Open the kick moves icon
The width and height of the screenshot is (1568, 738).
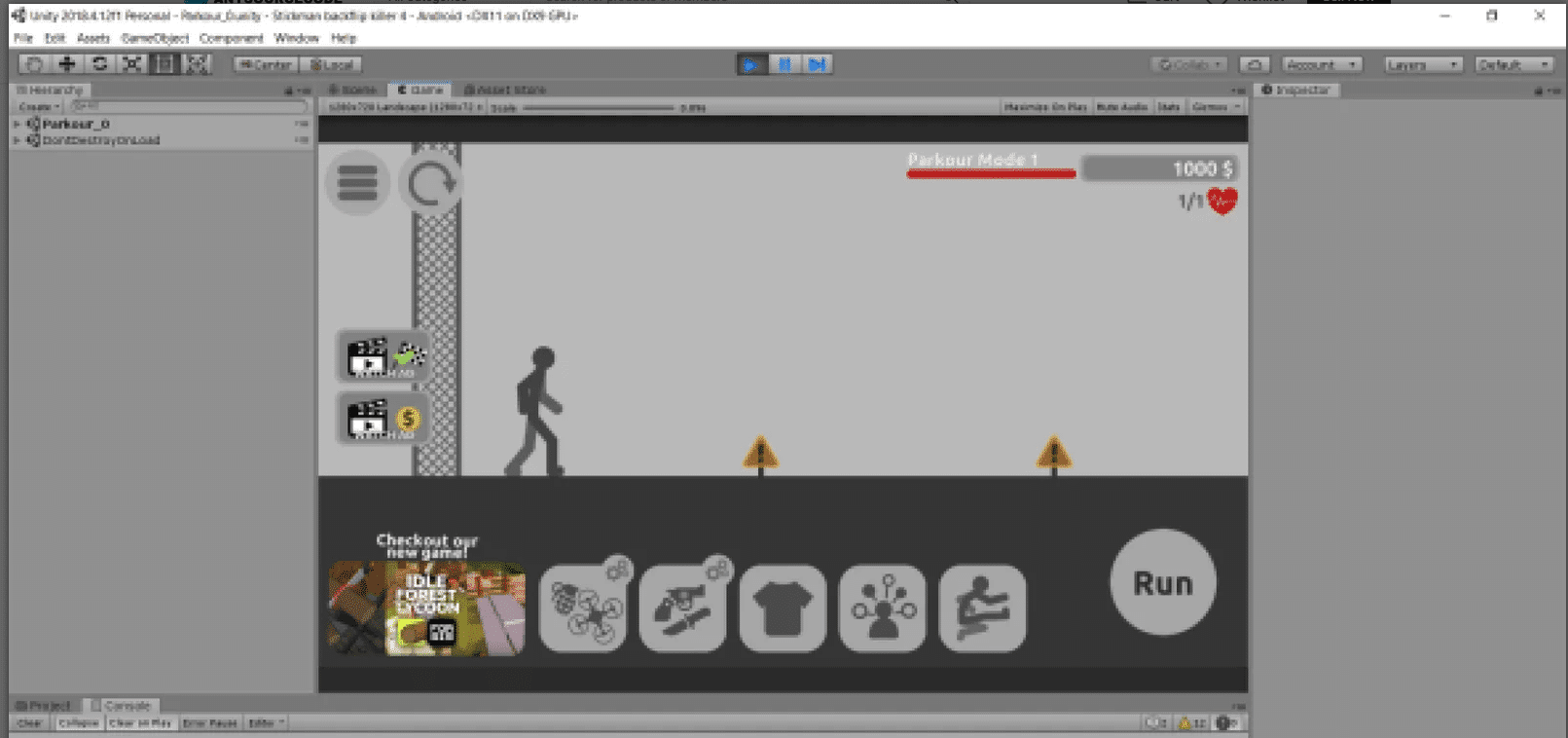982,608
